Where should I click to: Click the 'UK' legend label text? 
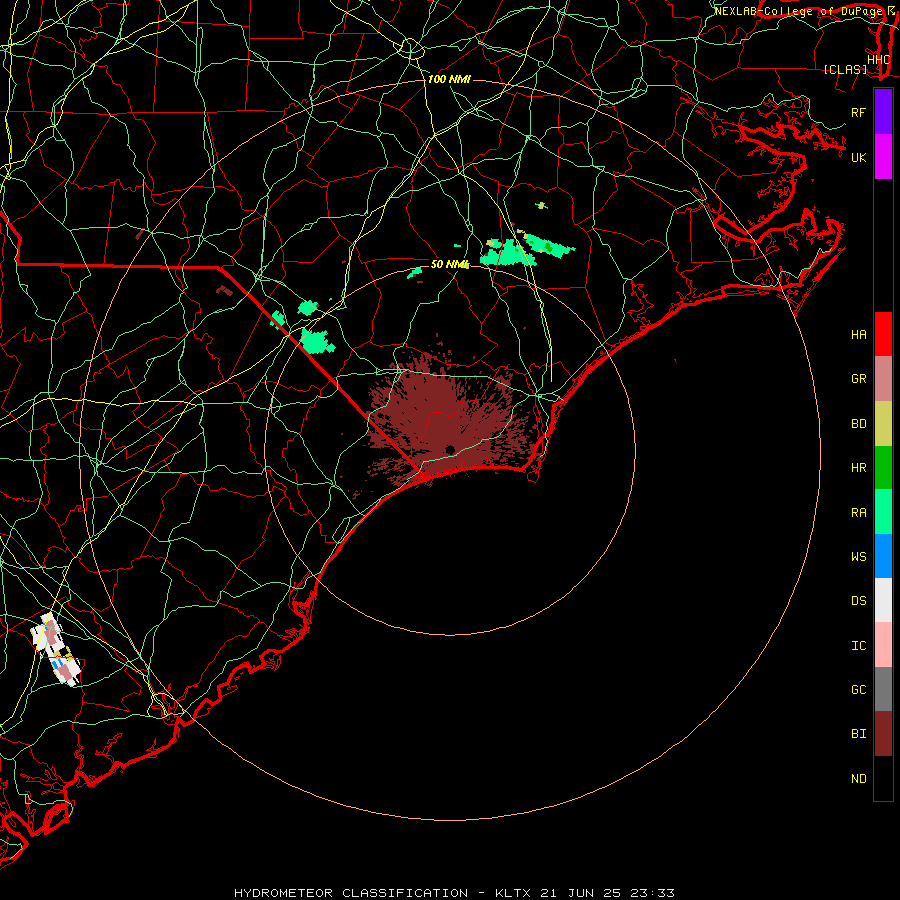tap(859, 157)
